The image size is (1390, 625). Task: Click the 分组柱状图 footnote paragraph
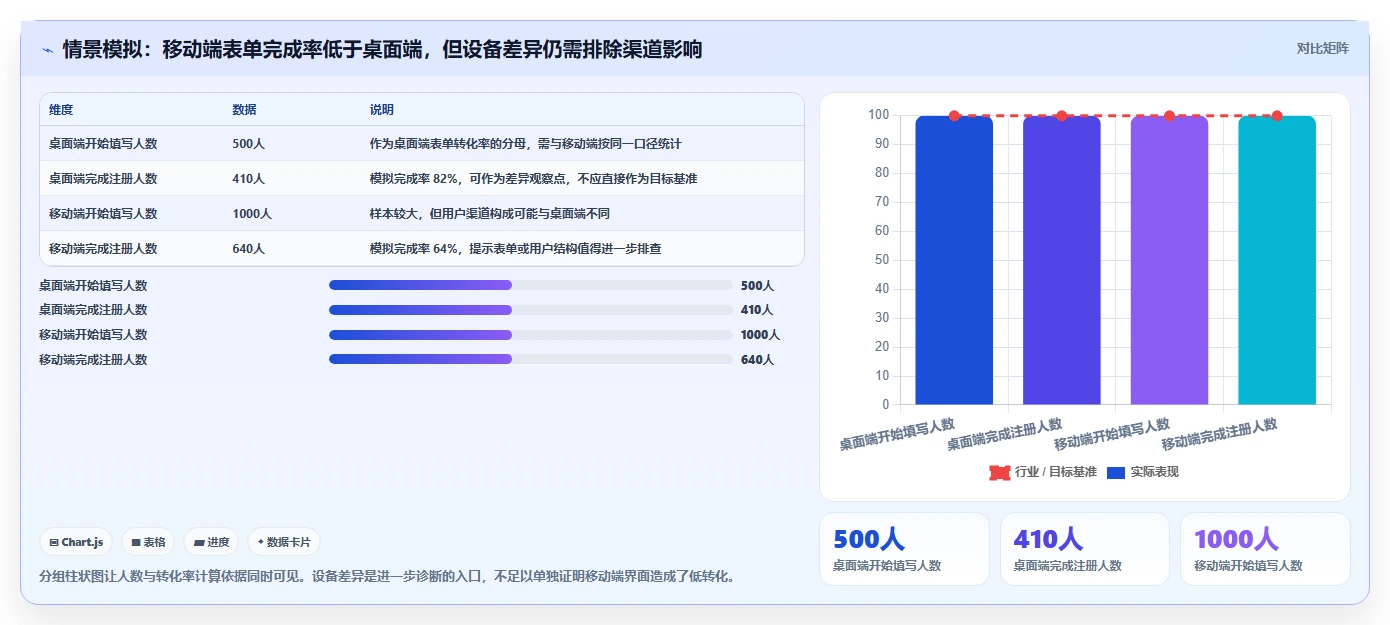(x=387, y=576)
